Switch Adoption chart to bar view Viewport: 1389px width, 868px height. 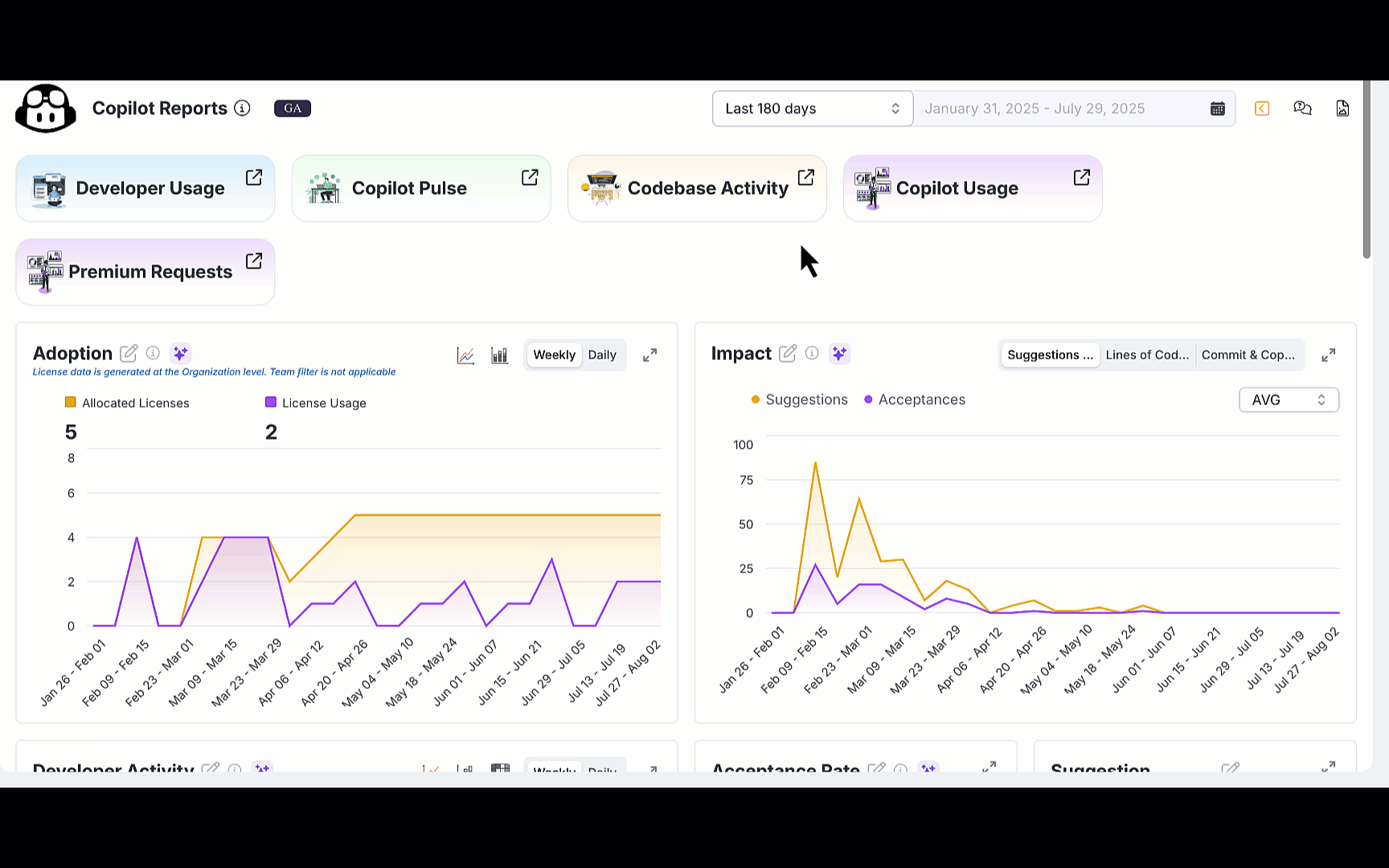[x=499, y=355]
